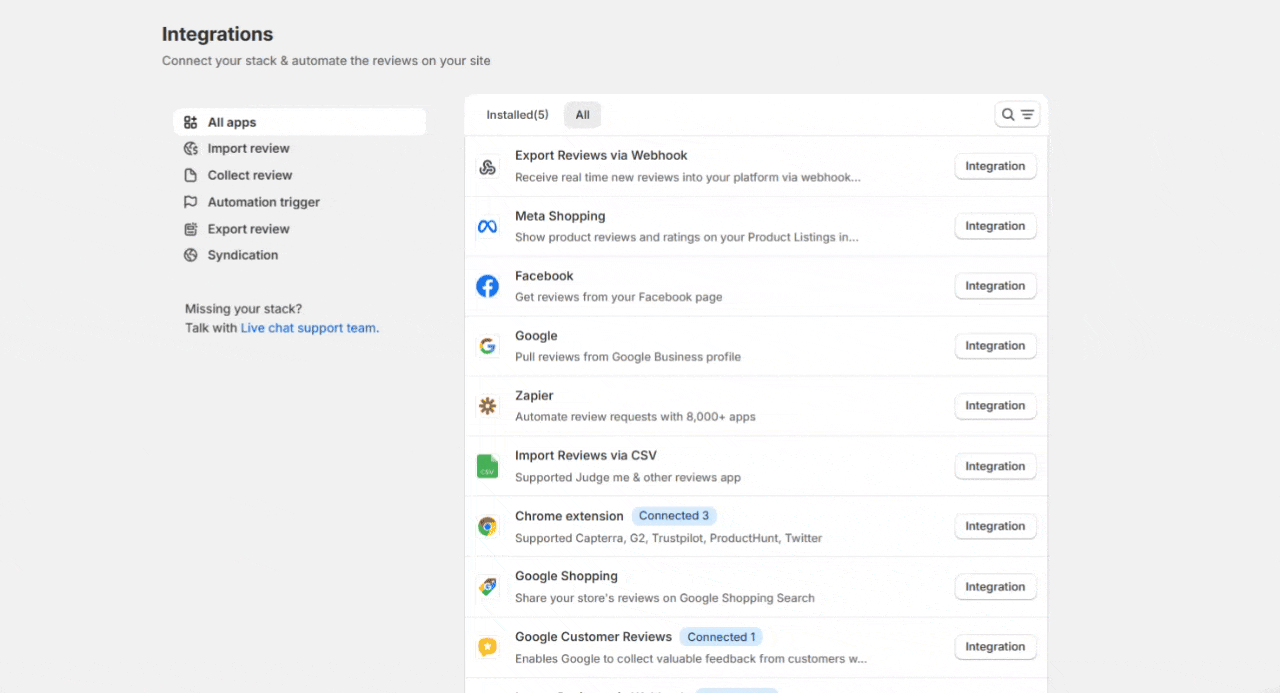
Task: Click the Facebook logo icon
Action: [487, 287]
